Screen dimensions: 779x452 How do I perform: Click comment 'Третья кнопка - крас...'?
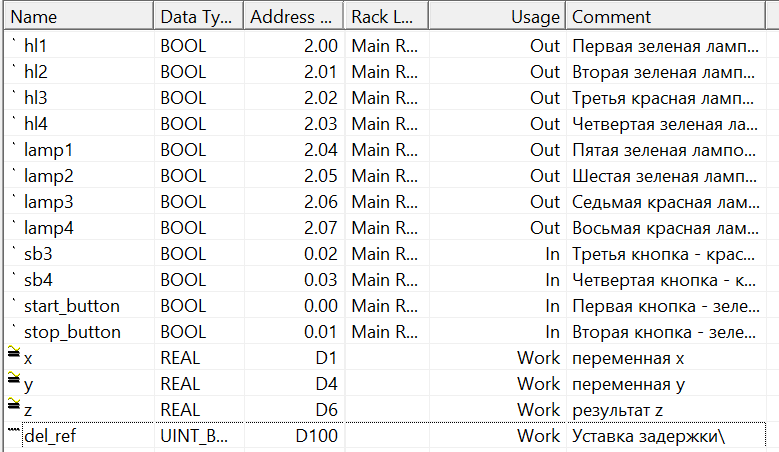click(663, 254)
